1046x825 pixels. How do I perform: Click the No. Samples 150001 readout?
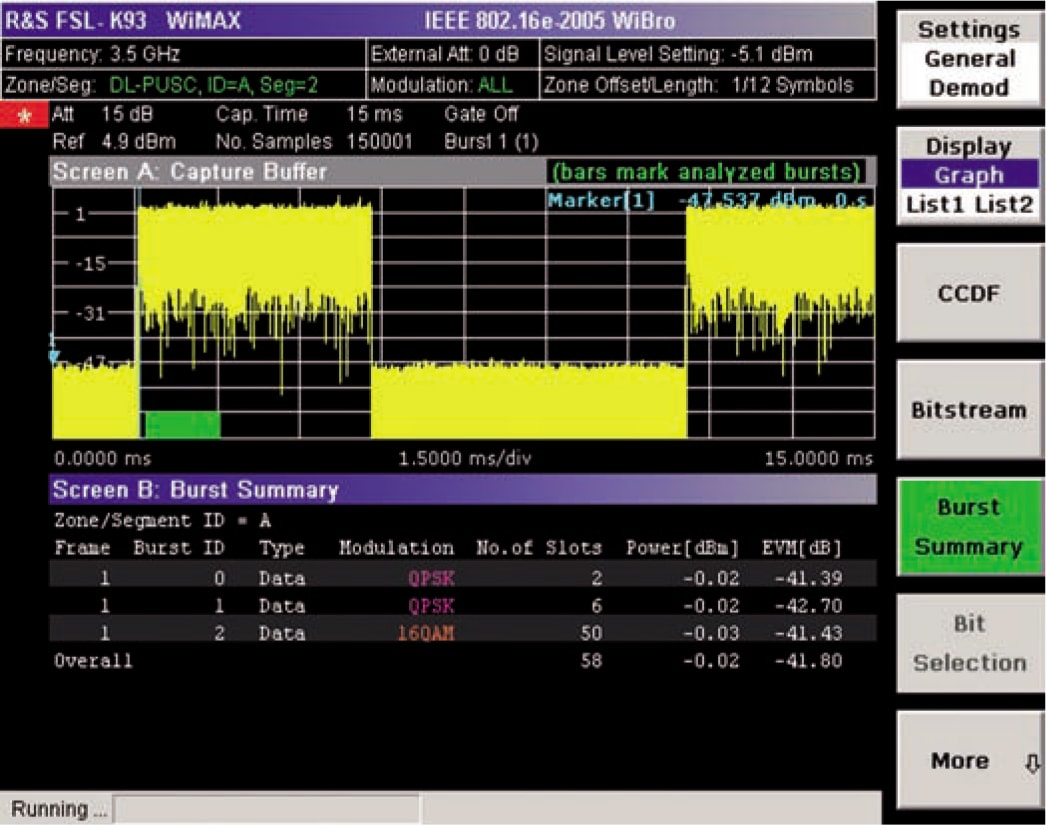click(x=314, y=142)
